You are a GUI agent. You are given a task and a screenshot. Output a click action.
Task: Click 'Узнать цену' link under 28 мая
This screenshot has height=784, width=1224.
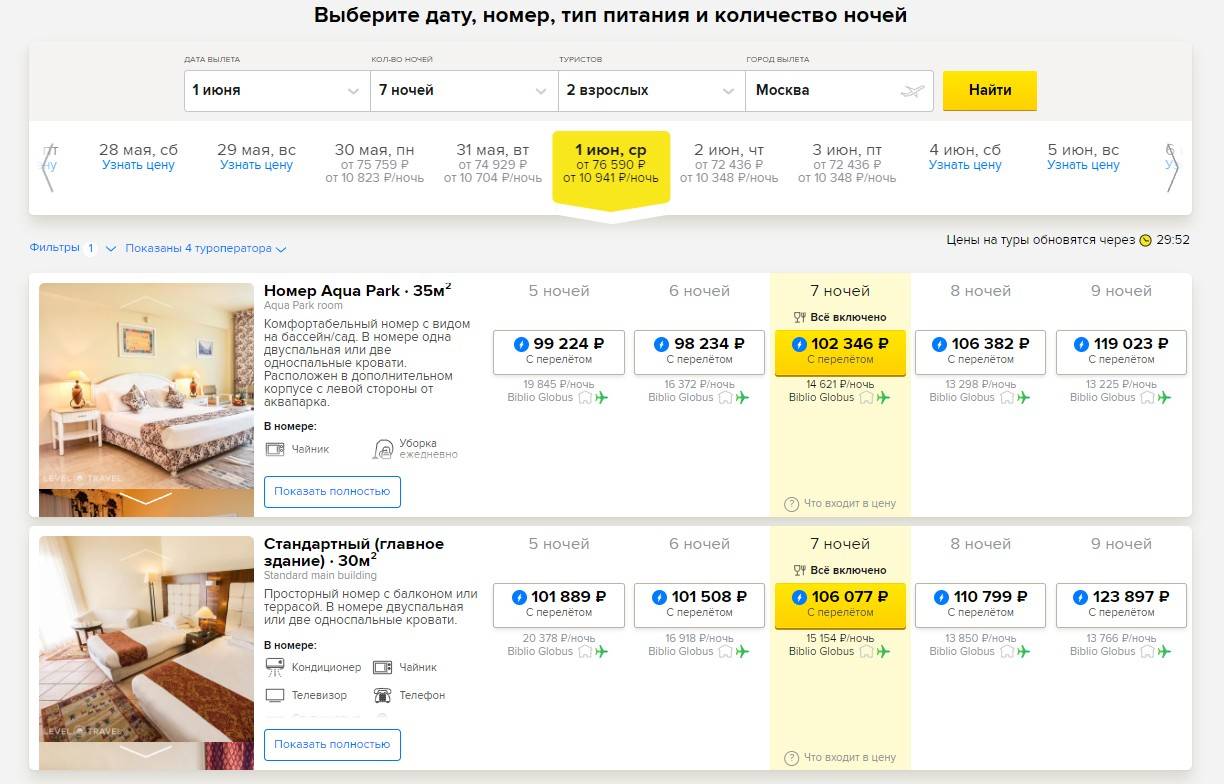pyautogui.click(x=138, y=165)
